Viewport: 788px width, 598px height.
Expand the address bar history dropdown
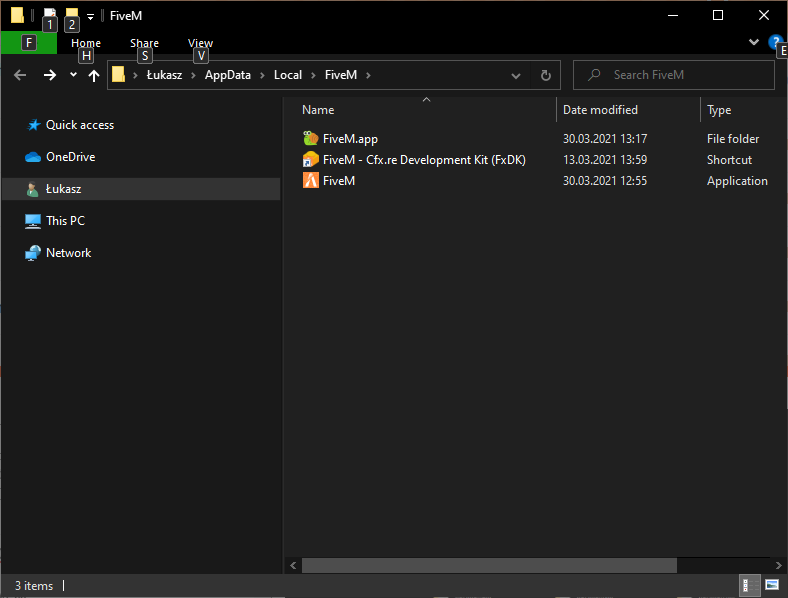point(516,76)
